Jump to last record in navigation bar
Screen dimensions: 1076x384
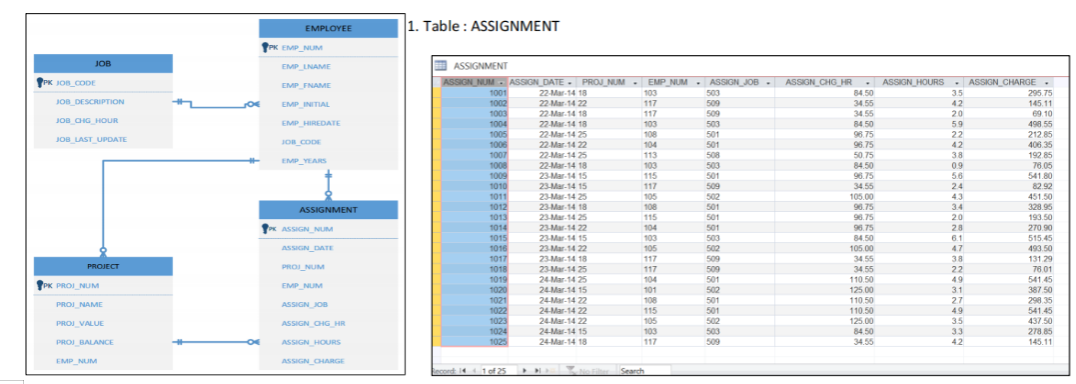point(537,370)
